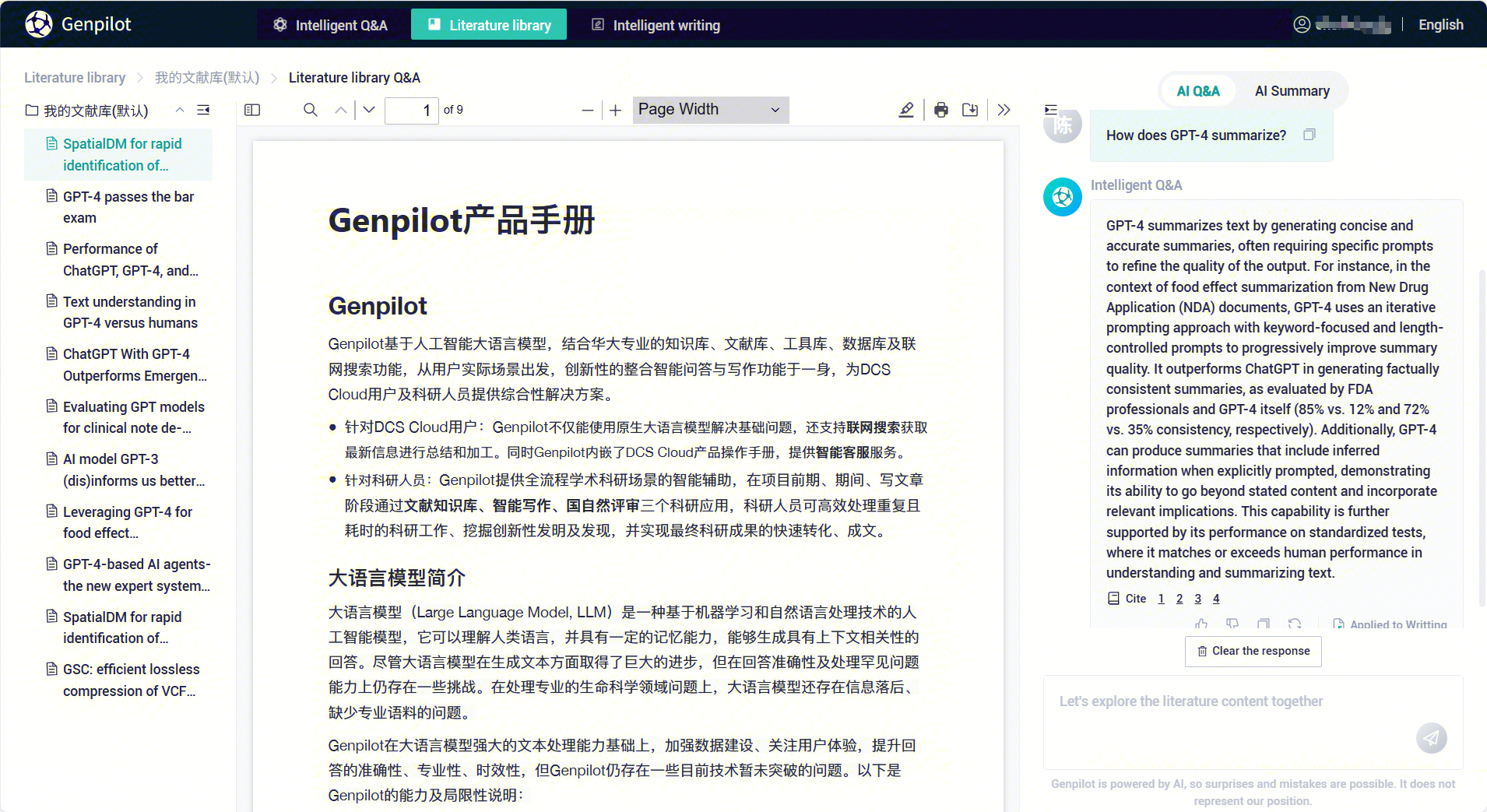Download the PDF file
1487x812 pixels.
coord(970,110)
